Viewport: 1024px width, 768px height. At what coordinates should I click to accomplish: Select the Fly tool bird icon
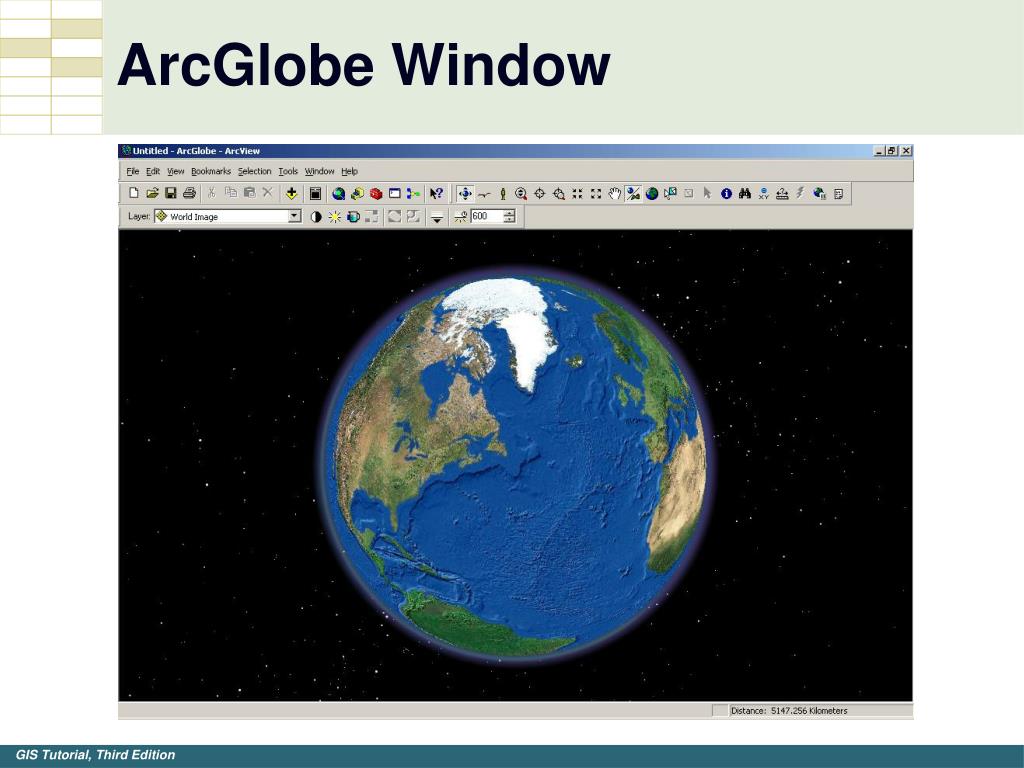click(x=484, y=194)
